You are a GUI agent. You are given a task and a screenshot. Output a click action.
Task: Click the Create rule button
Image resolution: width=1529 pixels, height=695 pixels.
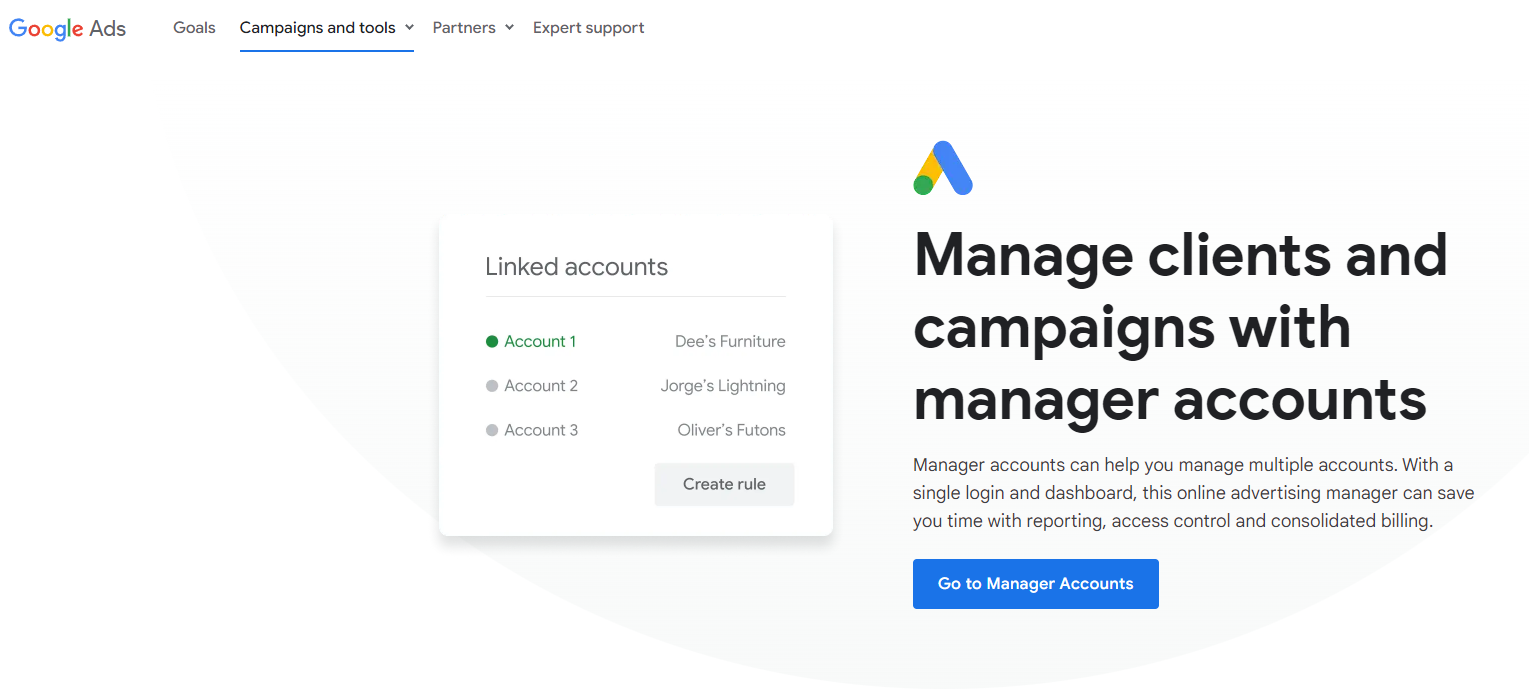point(724,484)
